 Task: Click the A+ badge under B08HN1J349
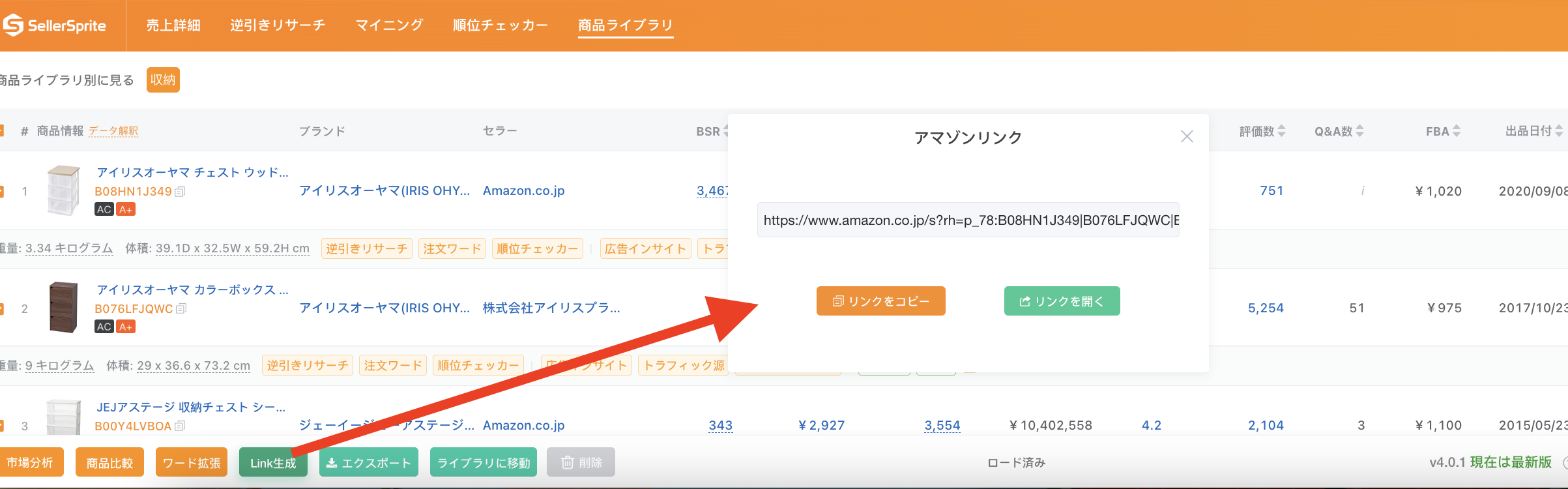(126, 209)
